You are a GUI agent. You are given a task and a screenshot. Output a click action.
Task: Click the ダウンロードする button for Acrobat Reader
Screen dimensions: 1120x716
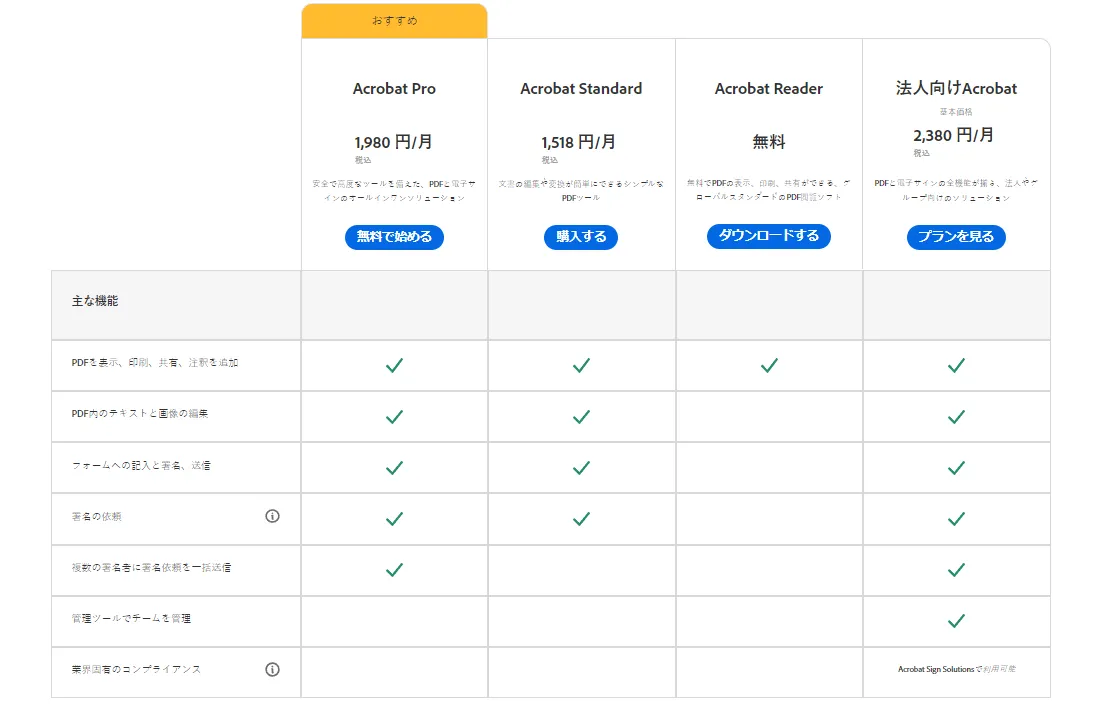[769, 236]
